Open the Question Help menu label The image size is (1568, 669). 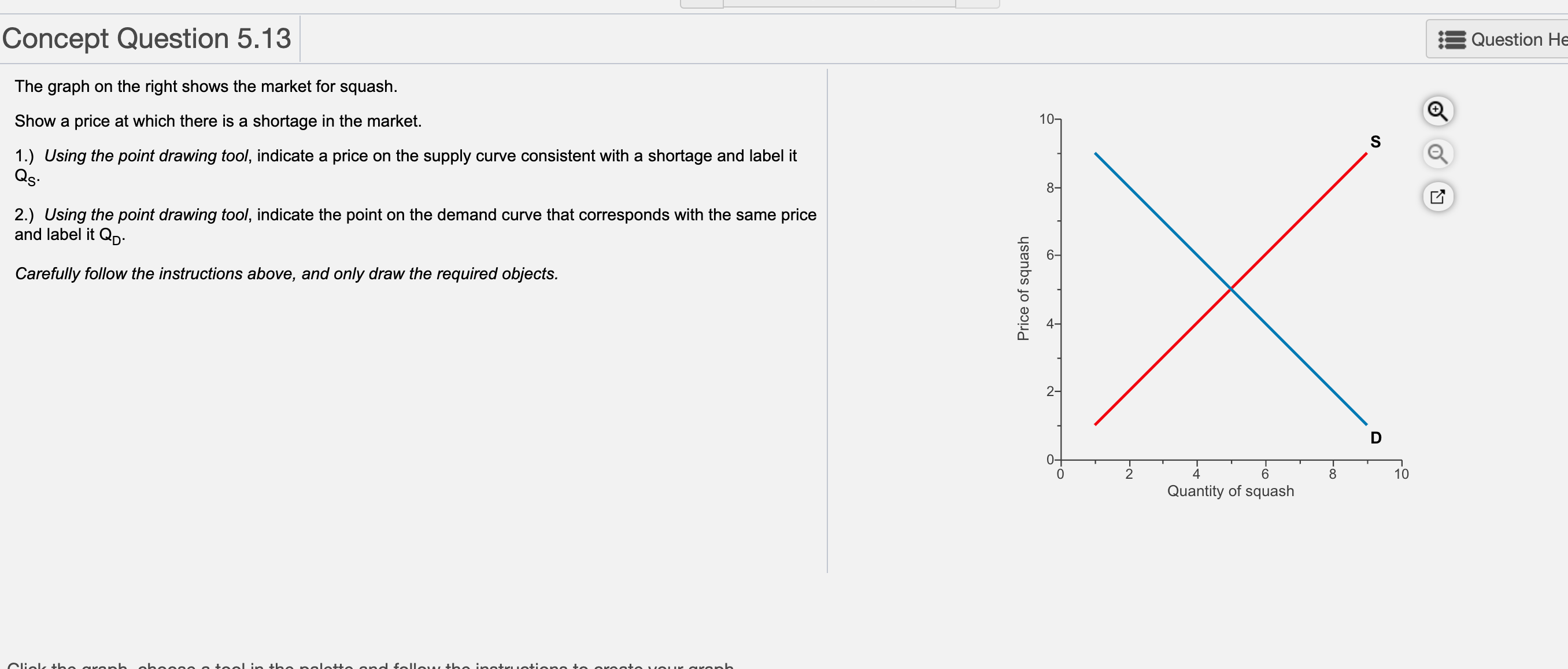(1518, 39)
